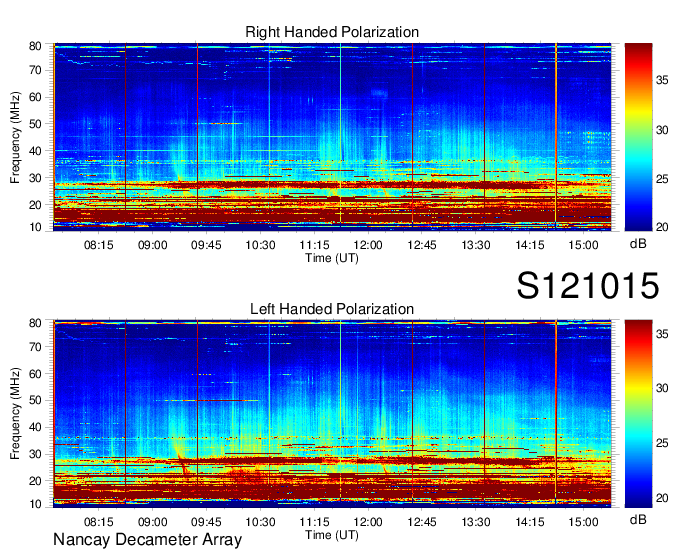Click Time (UT) label under Left Handed plot
The width and height of the screenshot is (680, 552).
coord(332,535)
